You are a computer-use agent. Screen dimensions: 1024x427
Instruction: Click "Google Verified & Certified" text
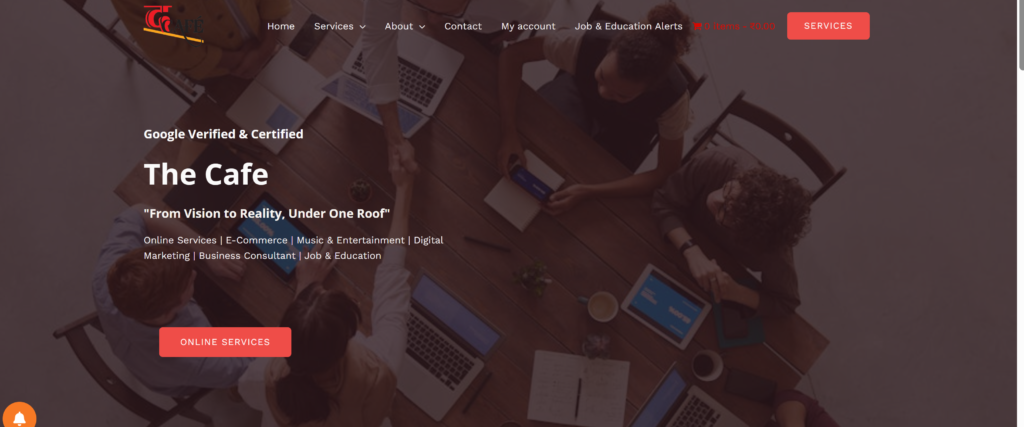pyautogui.click(x=223, y=134)
